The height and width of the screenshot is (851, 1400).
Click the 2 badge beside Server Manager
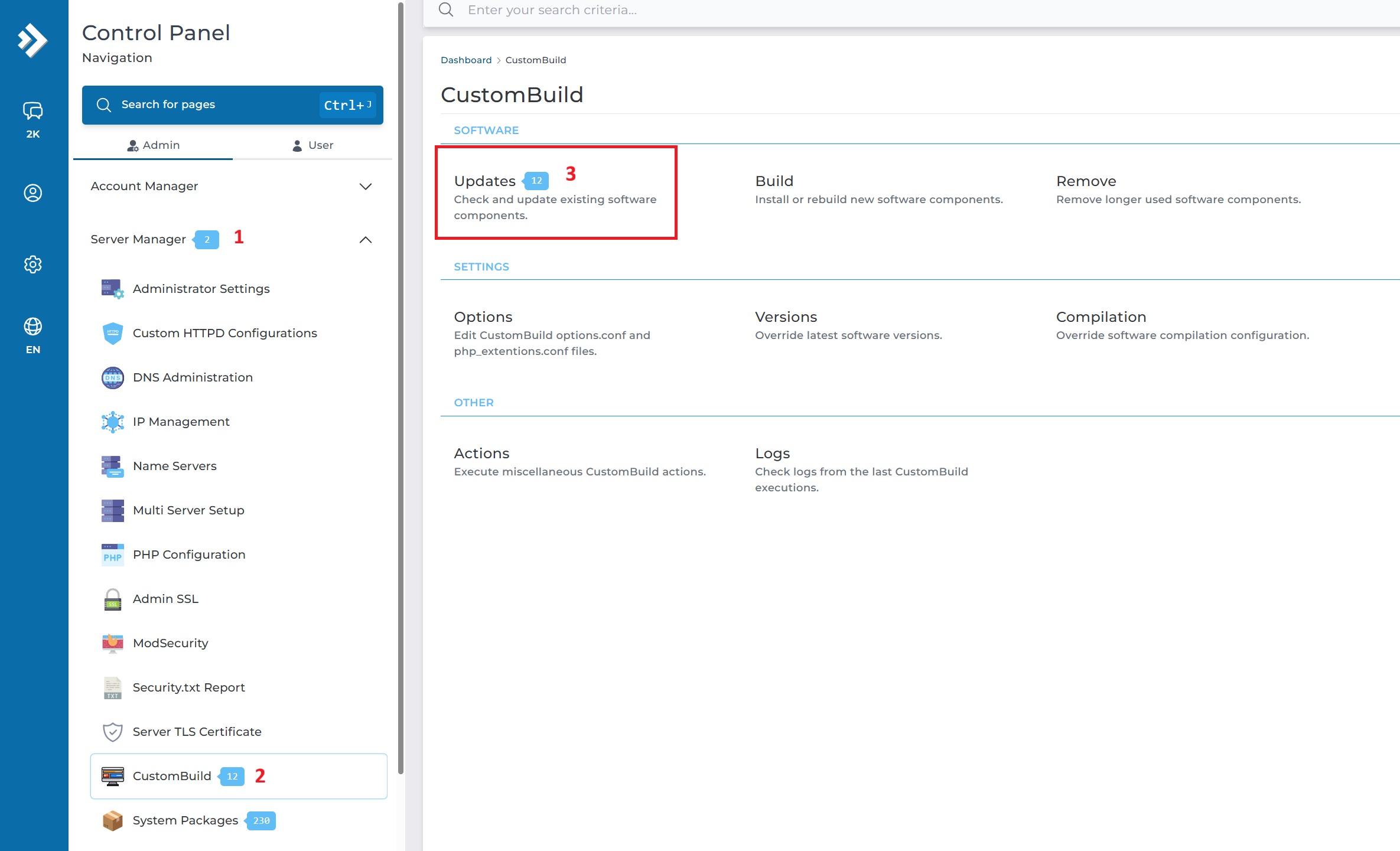(x=206, y=239)
